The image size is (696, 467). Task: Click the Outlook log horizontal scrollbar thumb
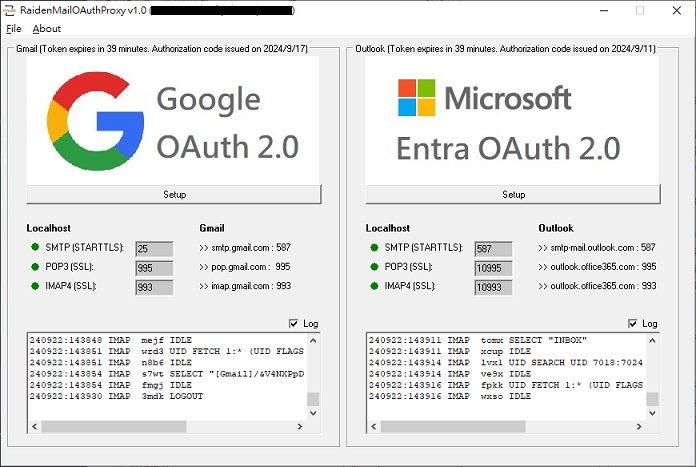click(453, 427)
